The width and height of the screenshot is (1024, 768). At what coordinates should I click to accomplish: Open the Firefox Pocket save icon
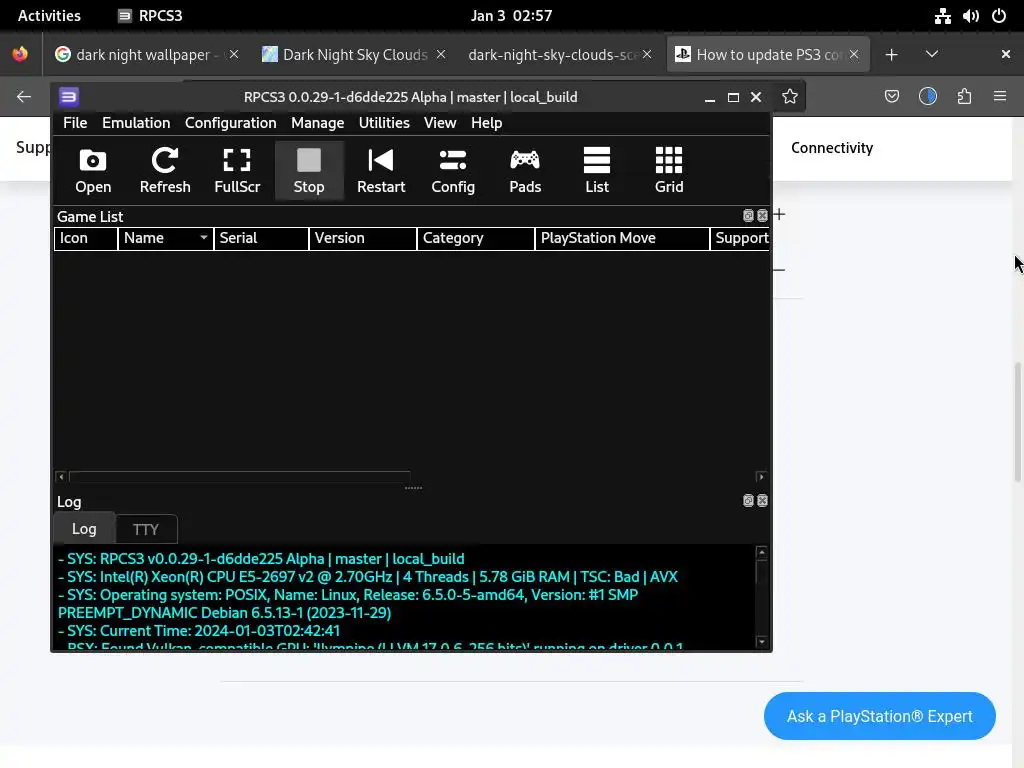(x=891, y=97)
